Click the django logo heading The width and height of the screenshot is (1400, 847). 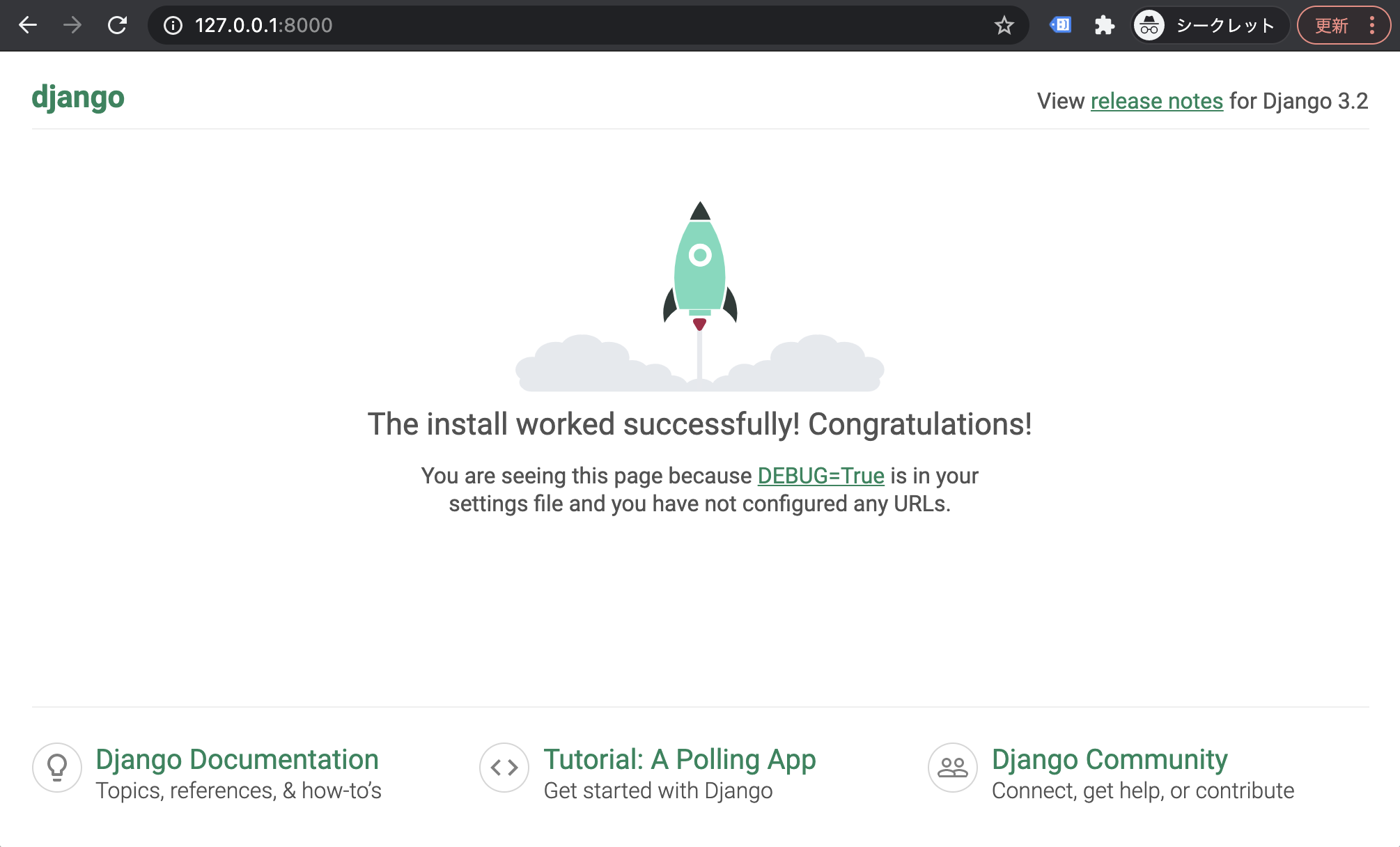click(x=78, y=98)
